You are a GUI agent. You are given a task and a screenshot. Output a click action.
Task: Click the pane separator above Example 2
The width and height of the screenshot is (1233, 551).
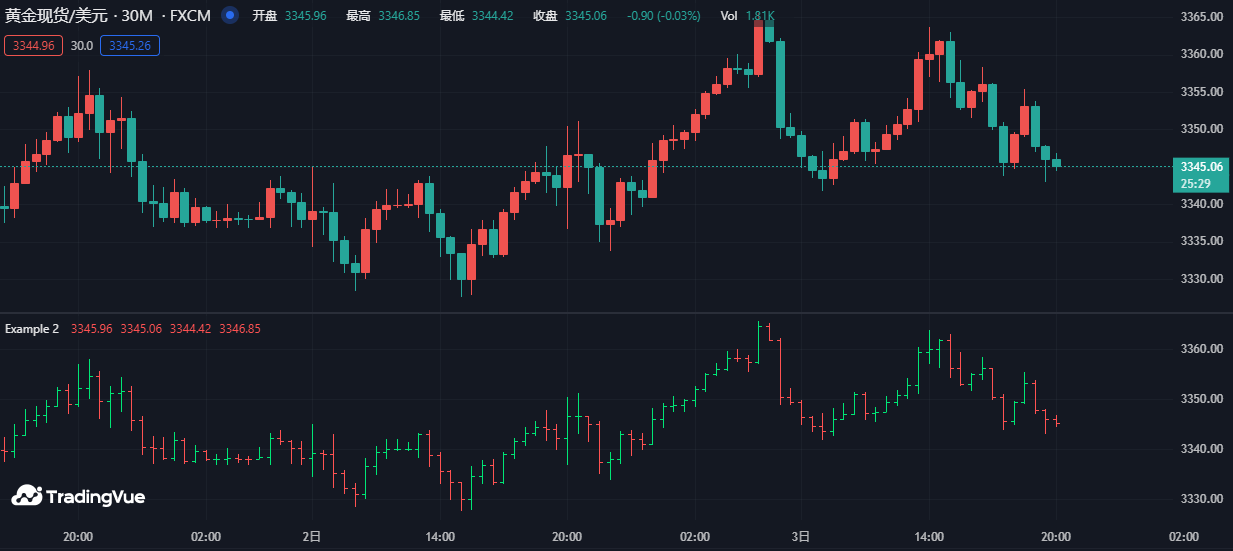pyautogui.click(x=600, y=313)
